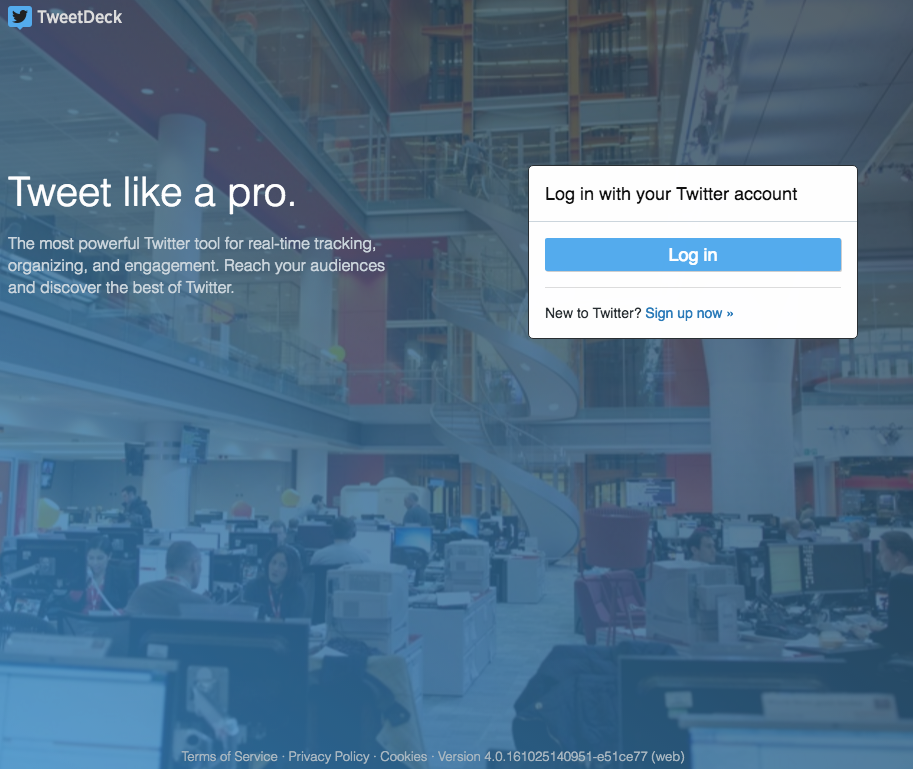
Task: Open the Privacy Policy footer link
Action: tap(329, 756)
